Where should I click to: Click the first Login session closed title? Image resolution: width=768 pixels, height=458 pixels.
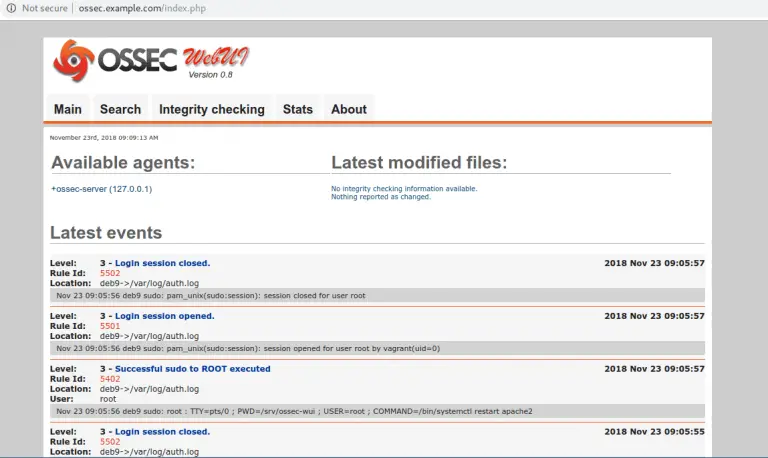click(x=162, y=263)
